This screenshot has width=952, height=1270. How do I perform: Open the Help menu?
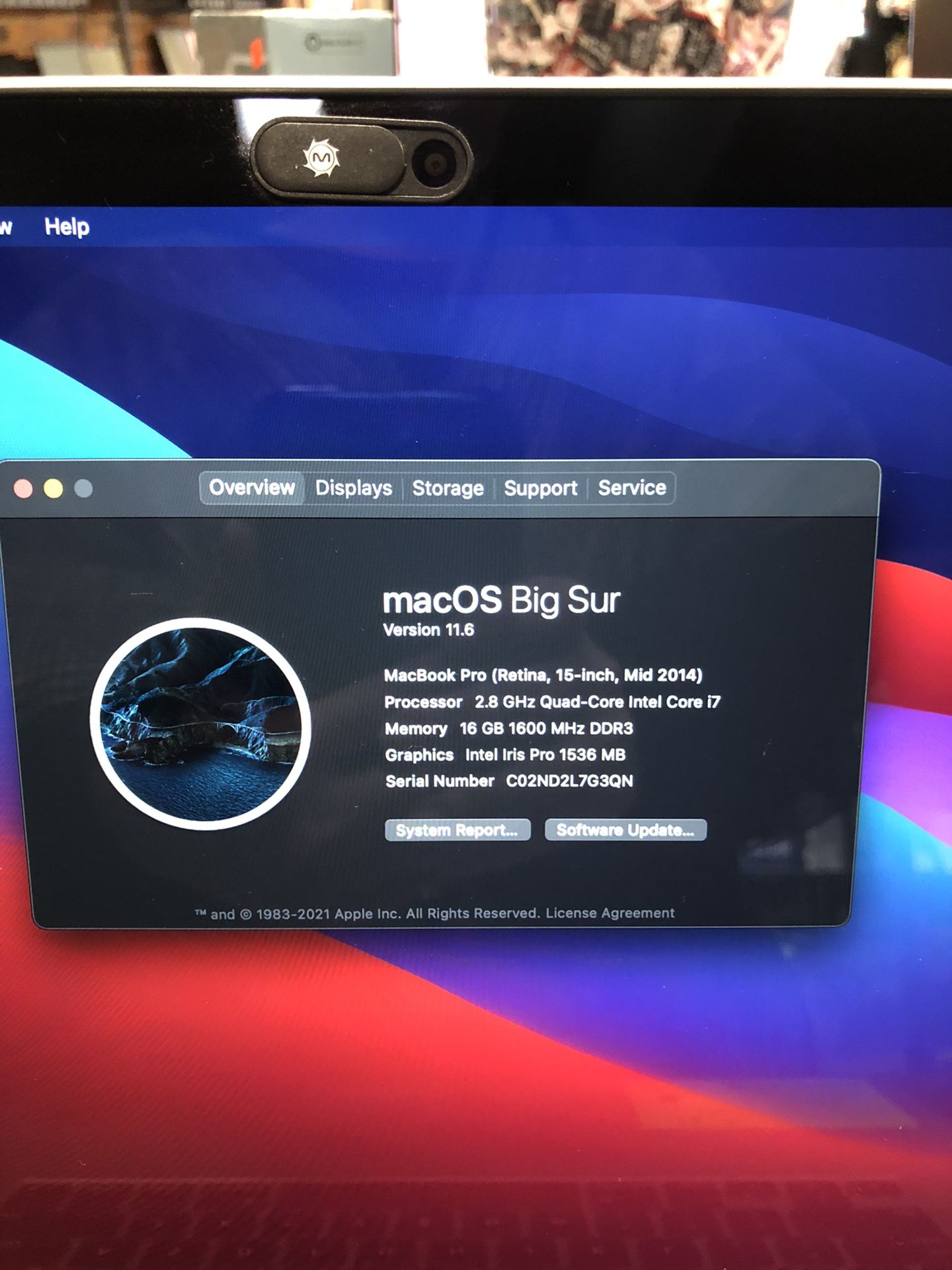tap(67, 227)
